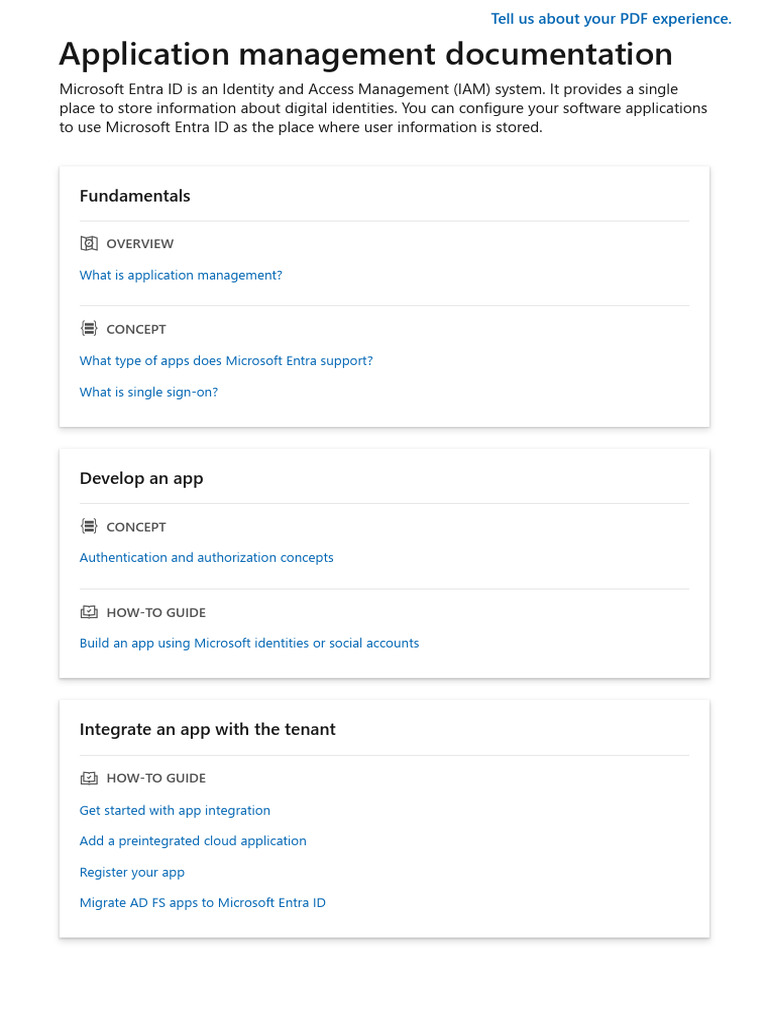Click the Overview icon under Fundamentals

point(89,243)
